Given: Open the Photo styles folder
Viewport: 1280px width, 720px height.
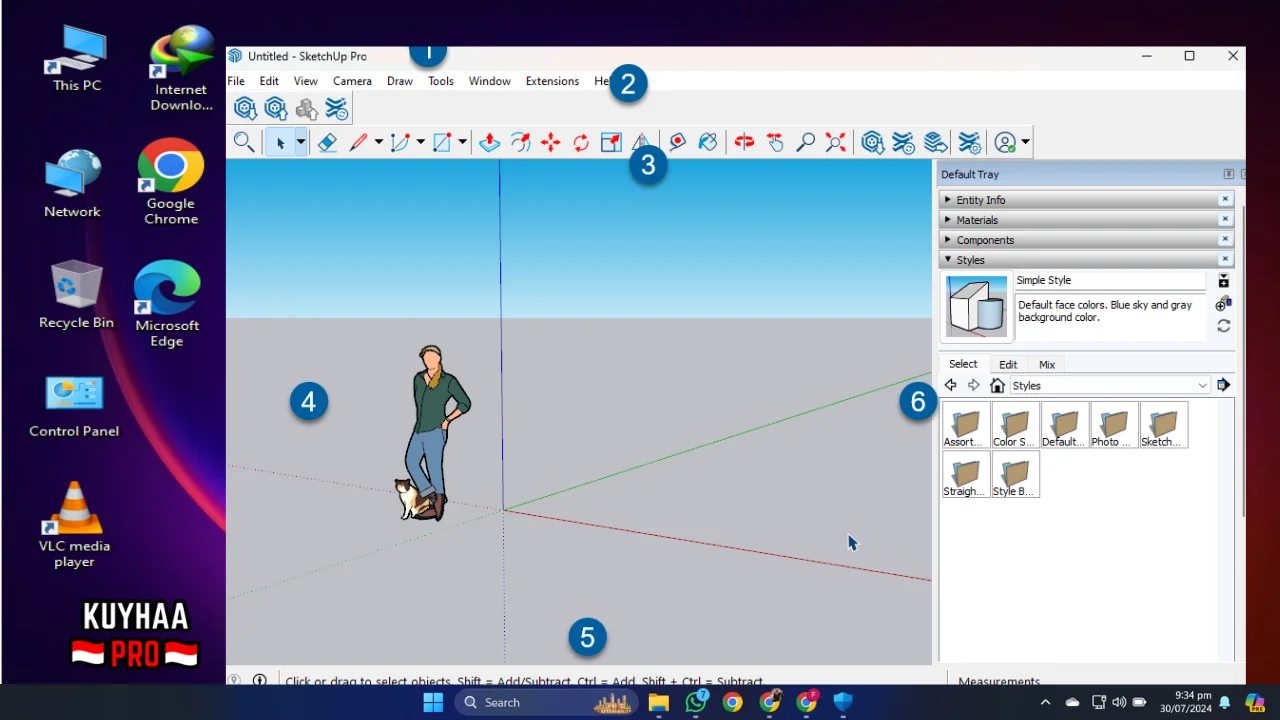Looking at the screenshot, I should tap(1114, 426).
